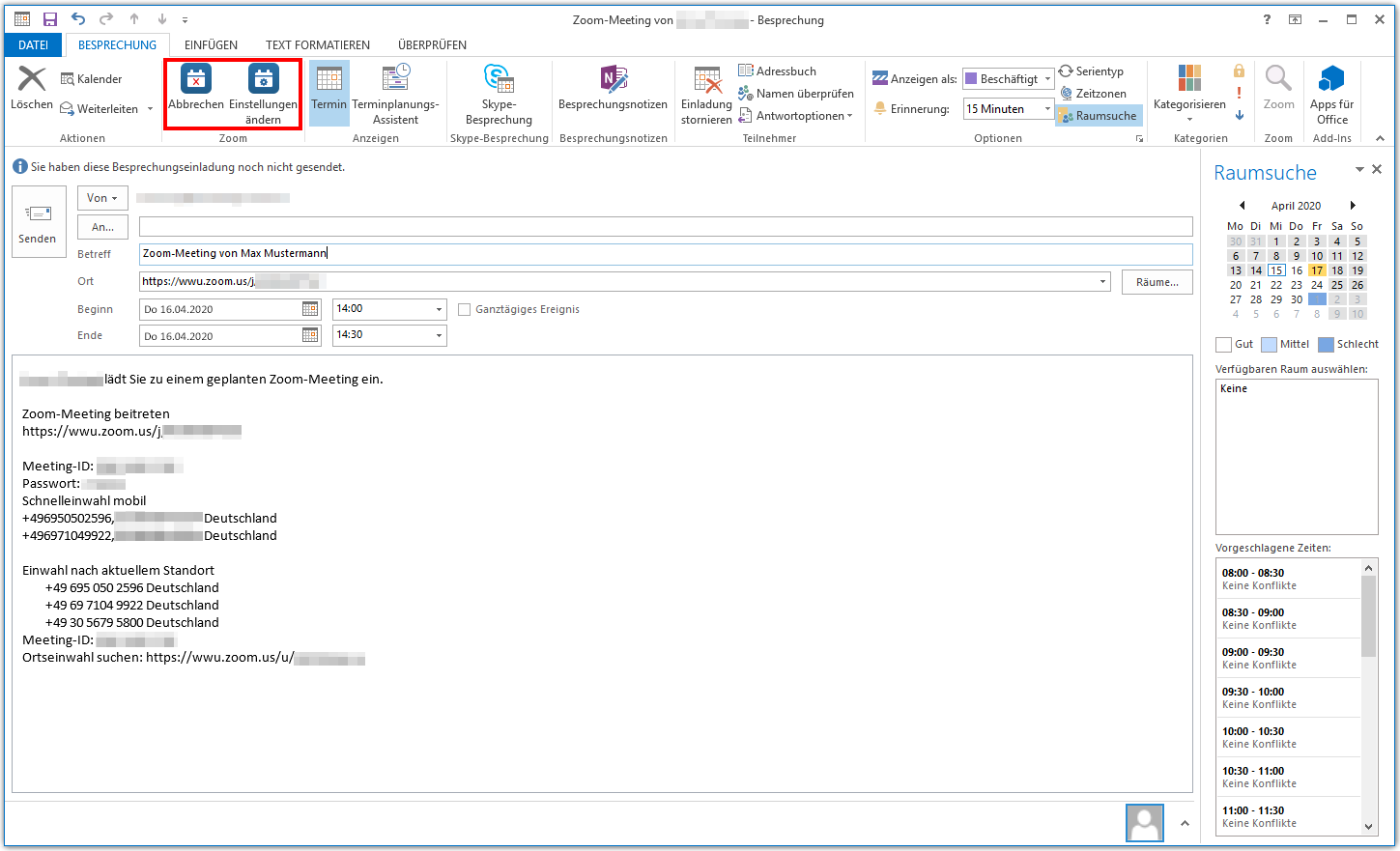Image resolution: width=1400 pixels, height=851 pixels.
Task: Open Besprechungsnotizen in OneNote
Action: point(613,80)
